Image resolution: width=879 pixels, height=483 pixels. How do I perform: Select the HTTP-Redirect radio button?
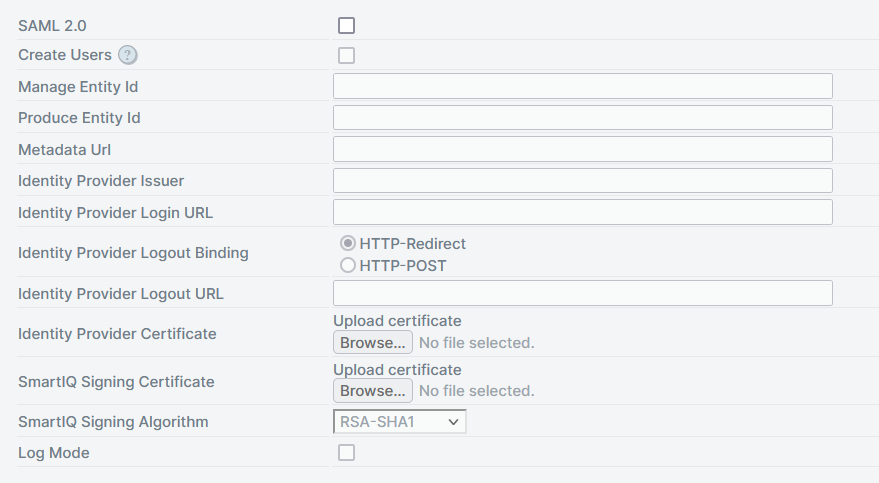point(348,243)
